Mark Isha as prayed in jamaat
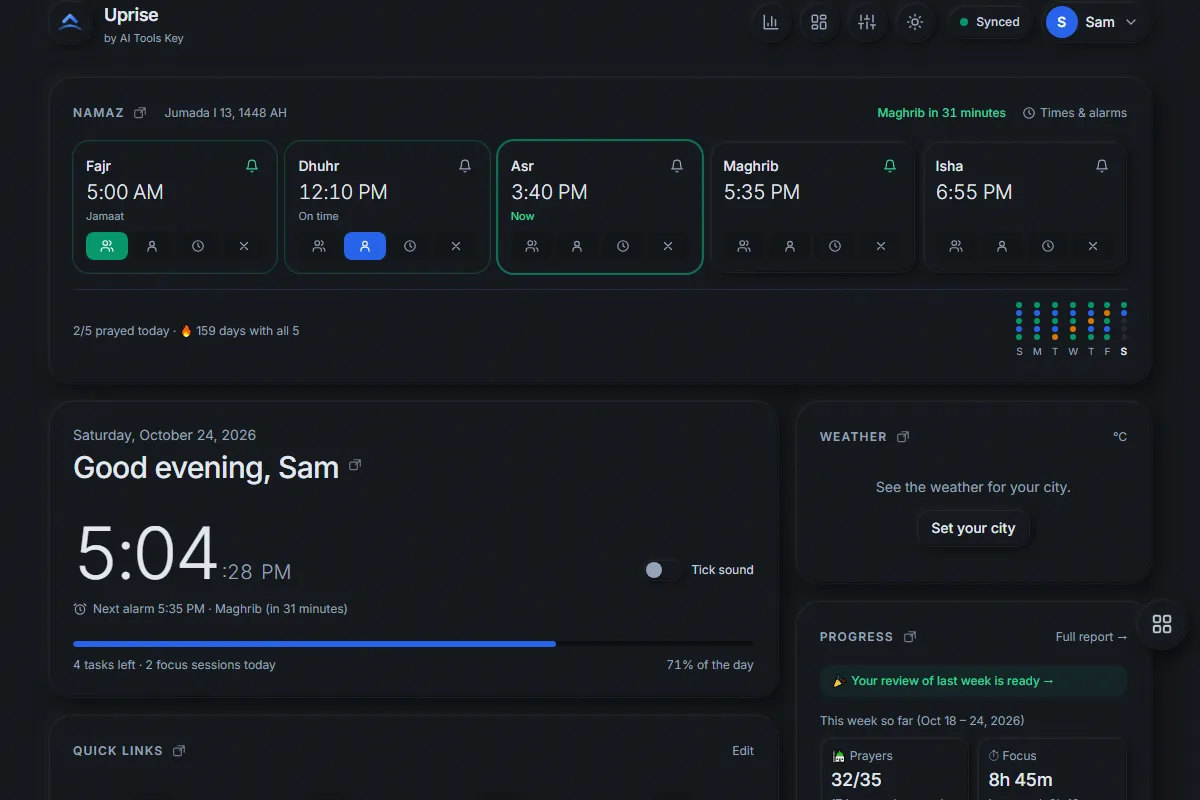This screenshot has height=800, width=1200. [x=956, y=246]
